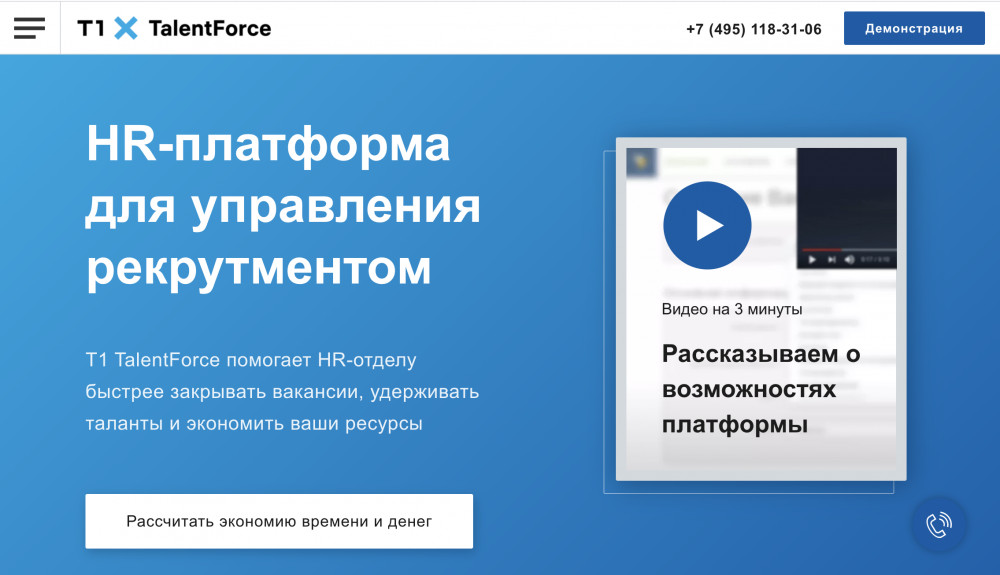Click Рассчитать экономию времени и денег button
This screenshot has width=1000, height=575.
(279, 521)
